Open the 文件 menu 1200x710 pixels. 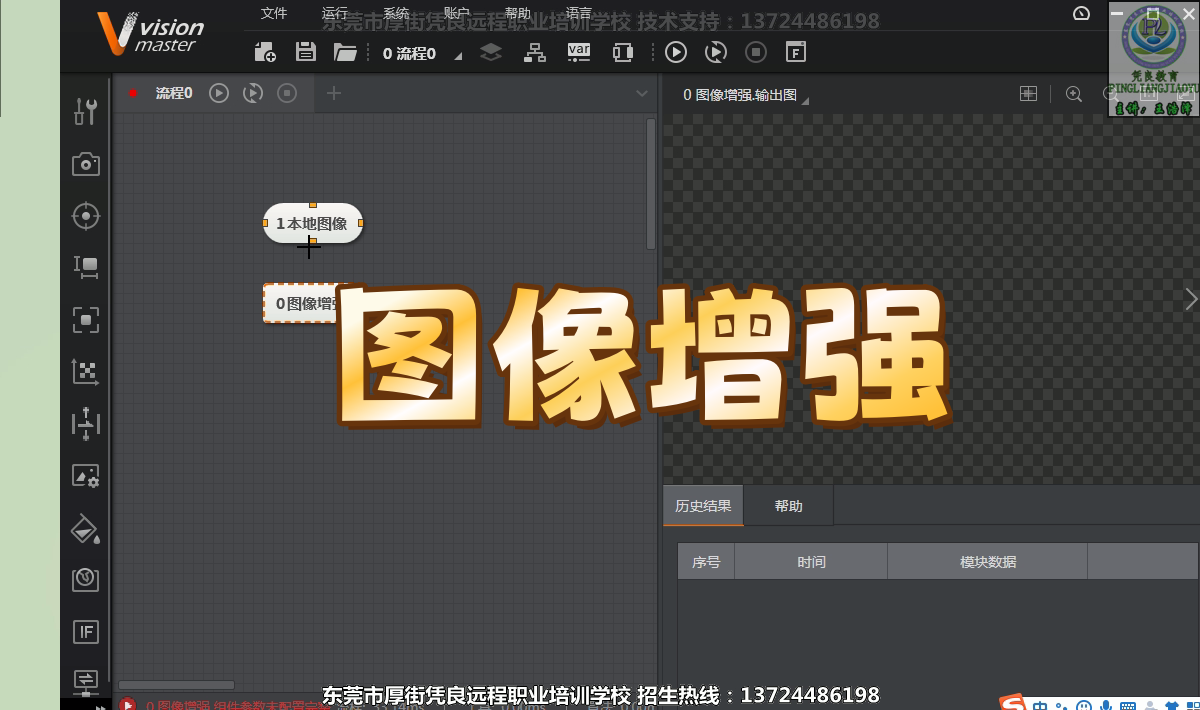coord(274,14)
